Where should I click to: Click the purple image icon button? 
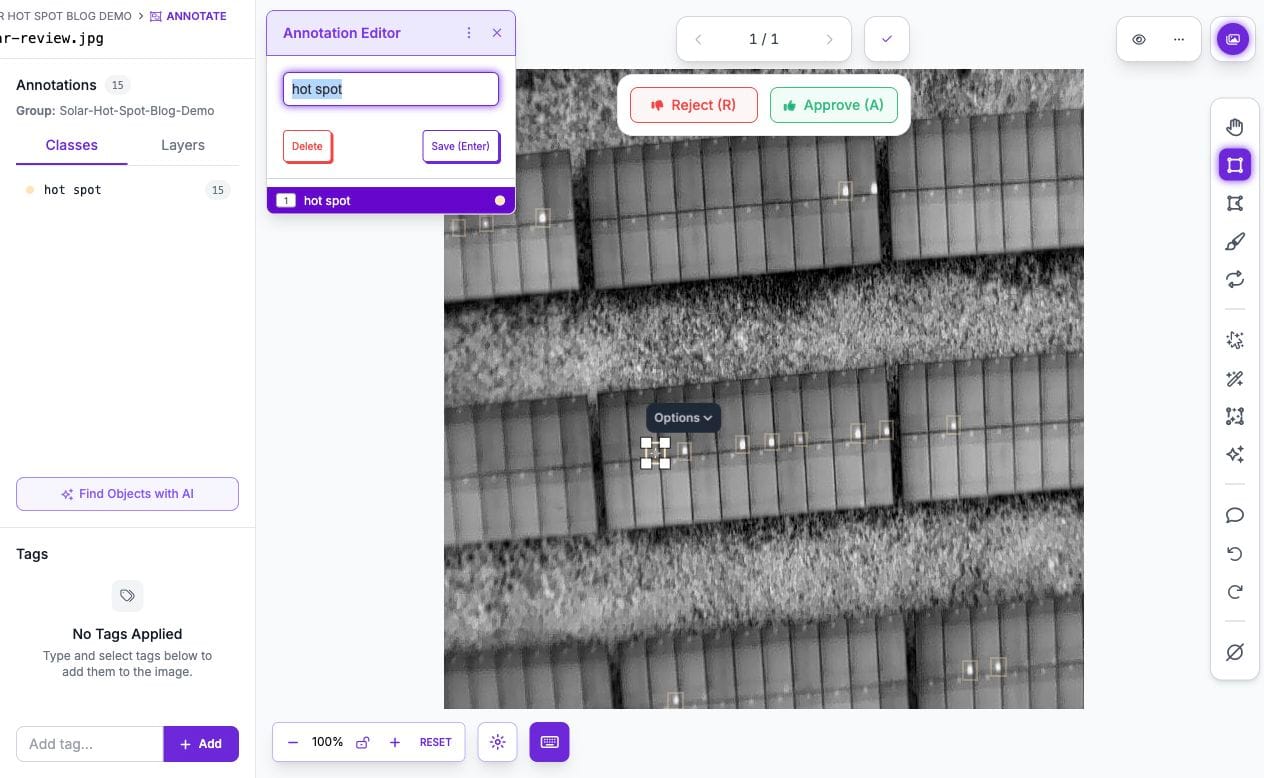[1233, 40]
